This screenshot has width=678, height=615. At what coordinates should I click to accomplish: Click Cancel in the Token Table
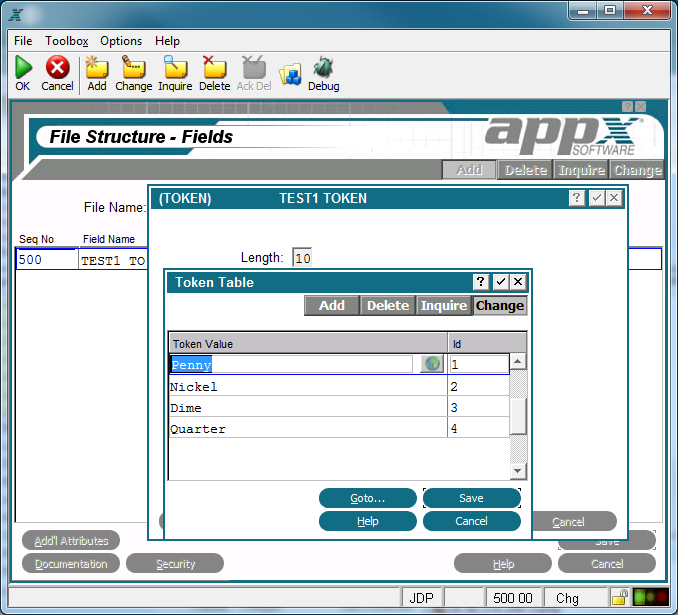tap(472, 521)
